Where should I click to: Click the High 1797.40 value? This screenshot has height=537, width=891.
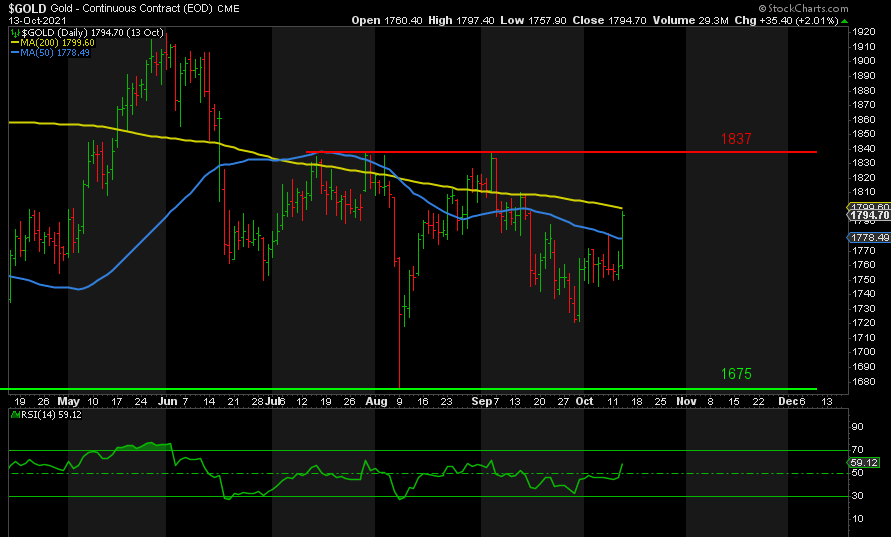pyautogui.click(x=461, y=20)
